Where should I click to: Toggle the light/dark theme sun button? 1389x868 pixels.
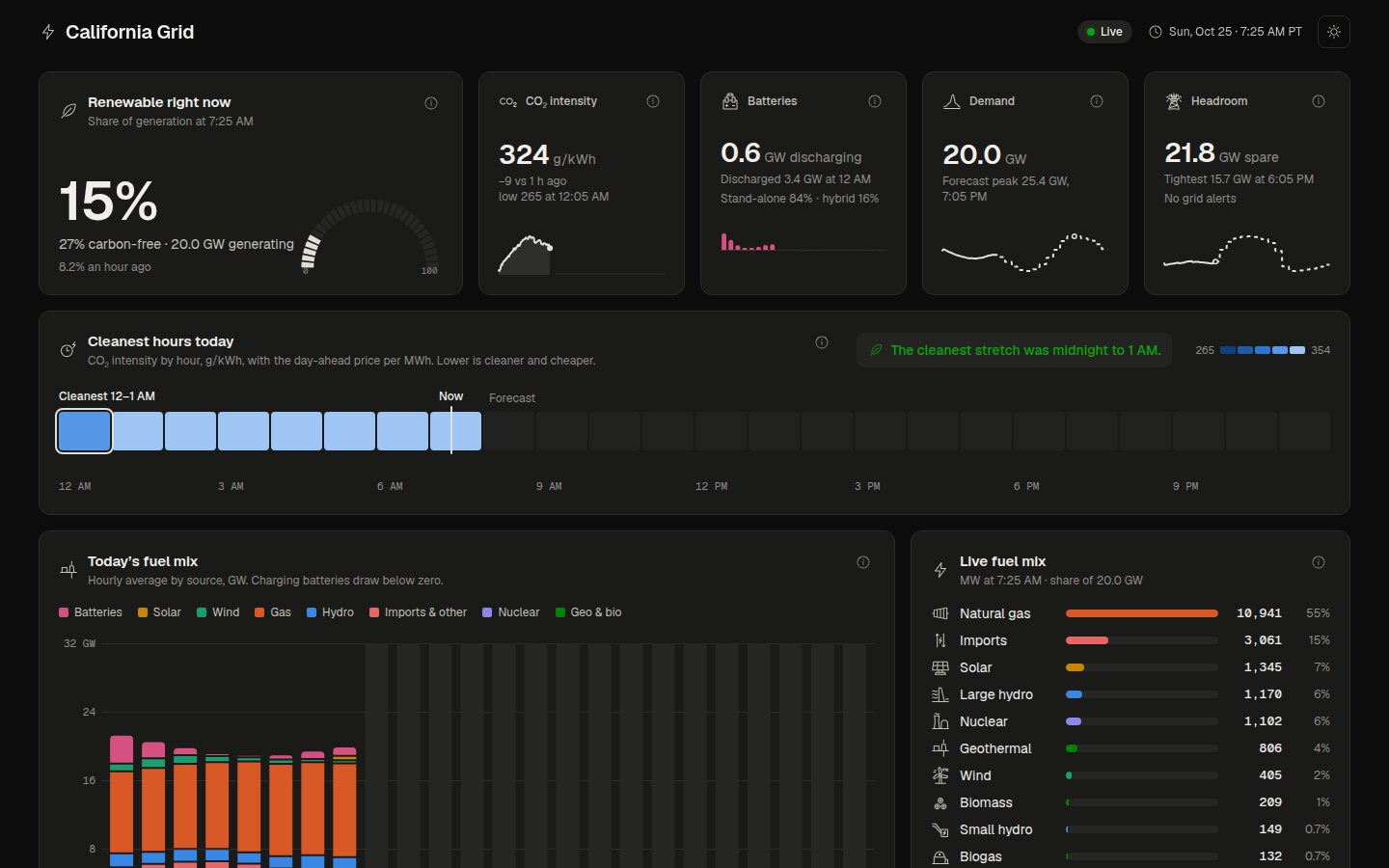click(x=1334, y=32)
